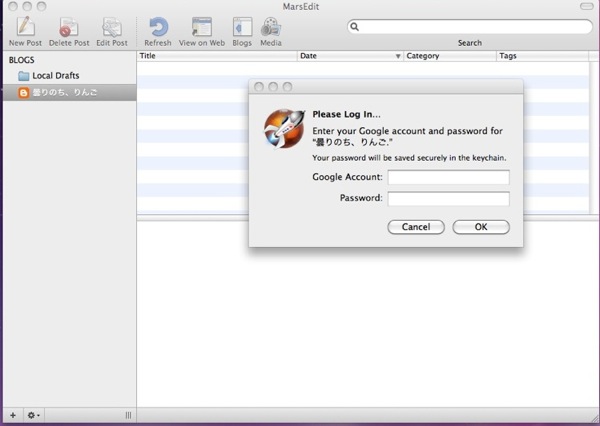Open View on Web toolbar icon

[x=202, y=27]
